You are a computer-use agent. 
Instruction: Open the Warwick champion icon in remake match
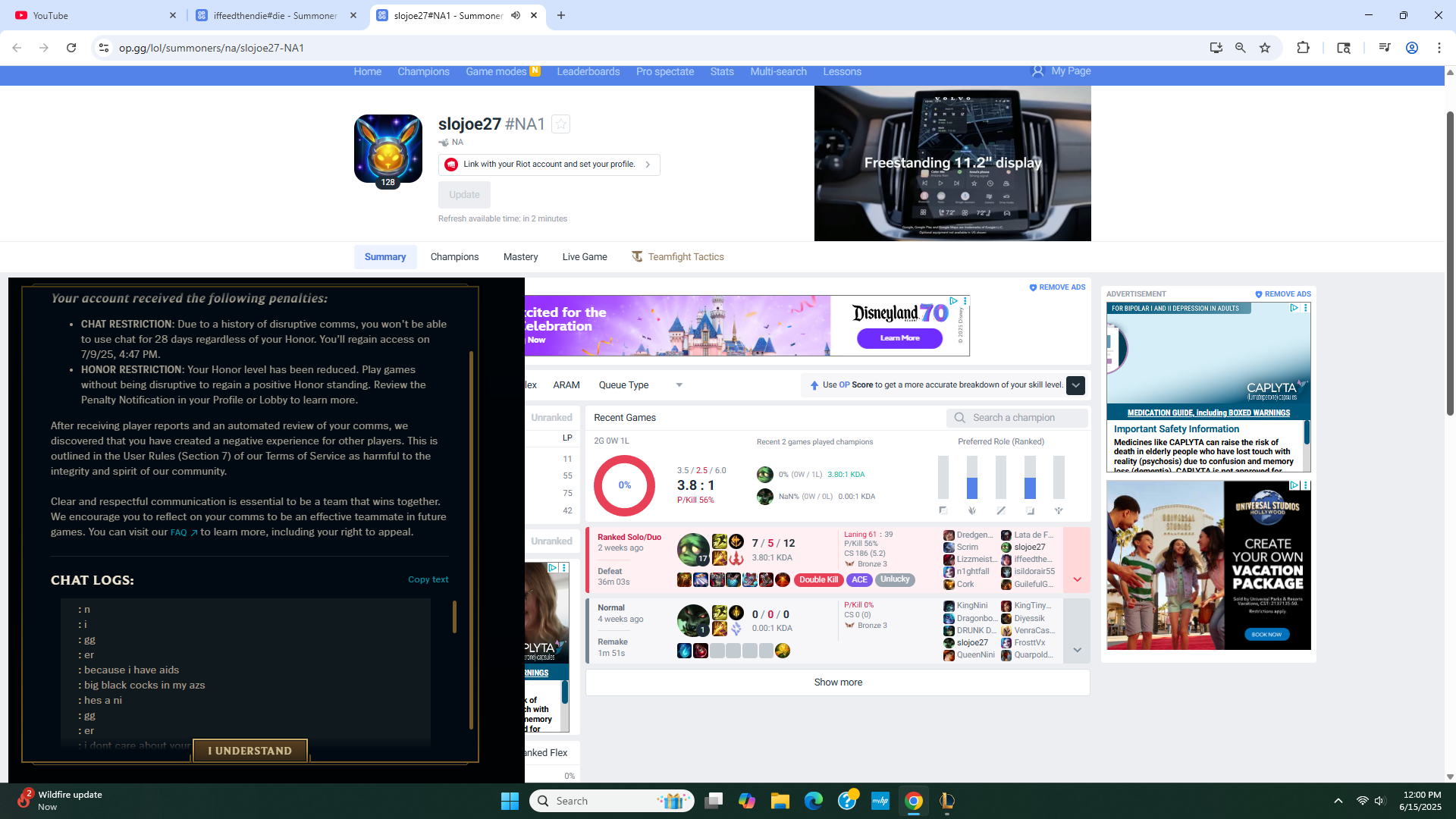coord(693,621)
